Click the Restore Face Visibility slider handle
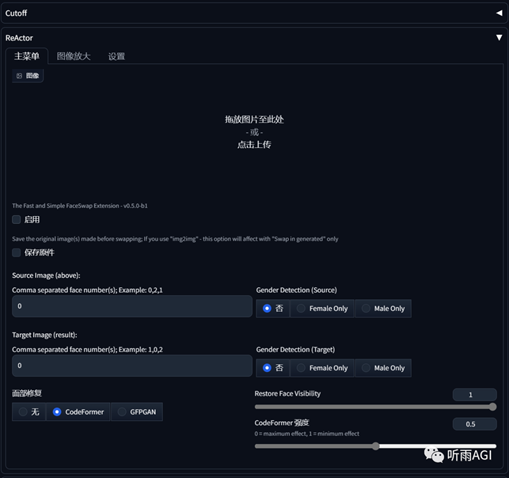The width and height of the screenshot is (509, 478). point(493,407)
